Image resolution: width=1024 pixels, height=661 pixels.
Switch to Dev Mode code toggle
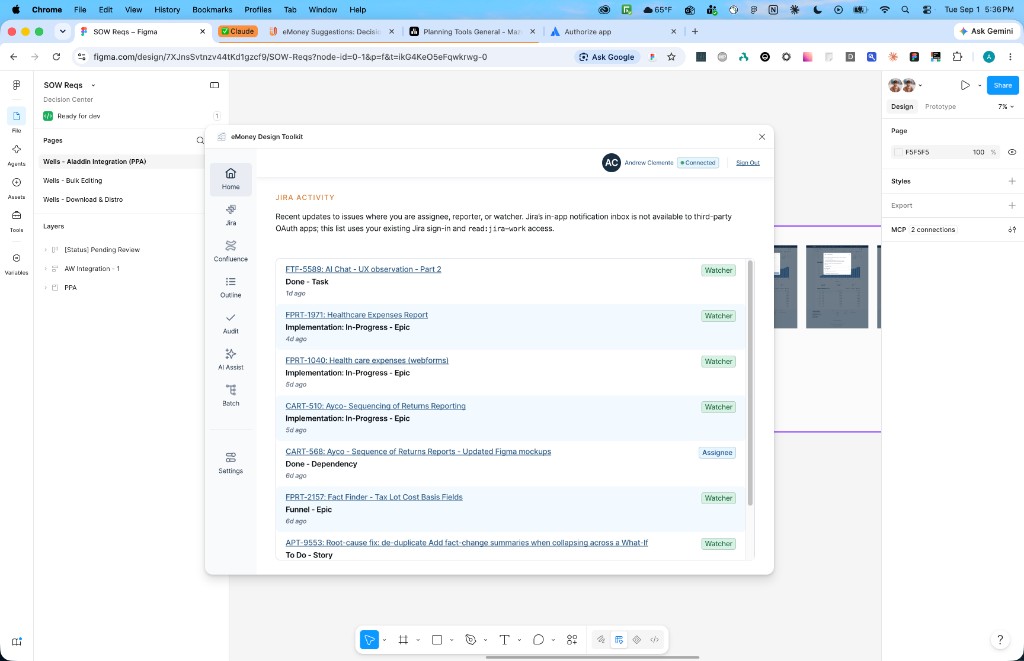654,640
